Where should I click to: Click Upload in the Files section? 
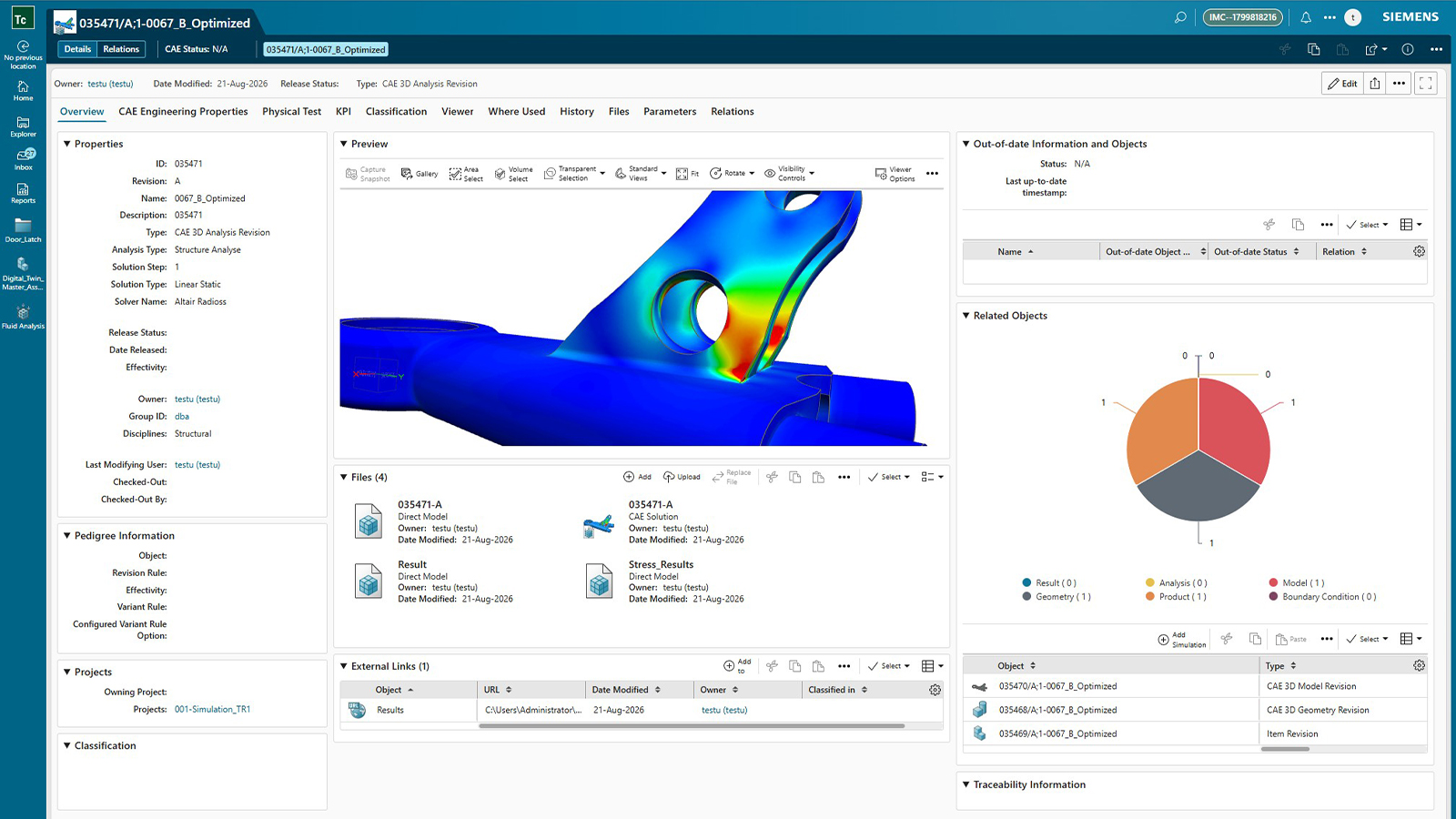682,477
